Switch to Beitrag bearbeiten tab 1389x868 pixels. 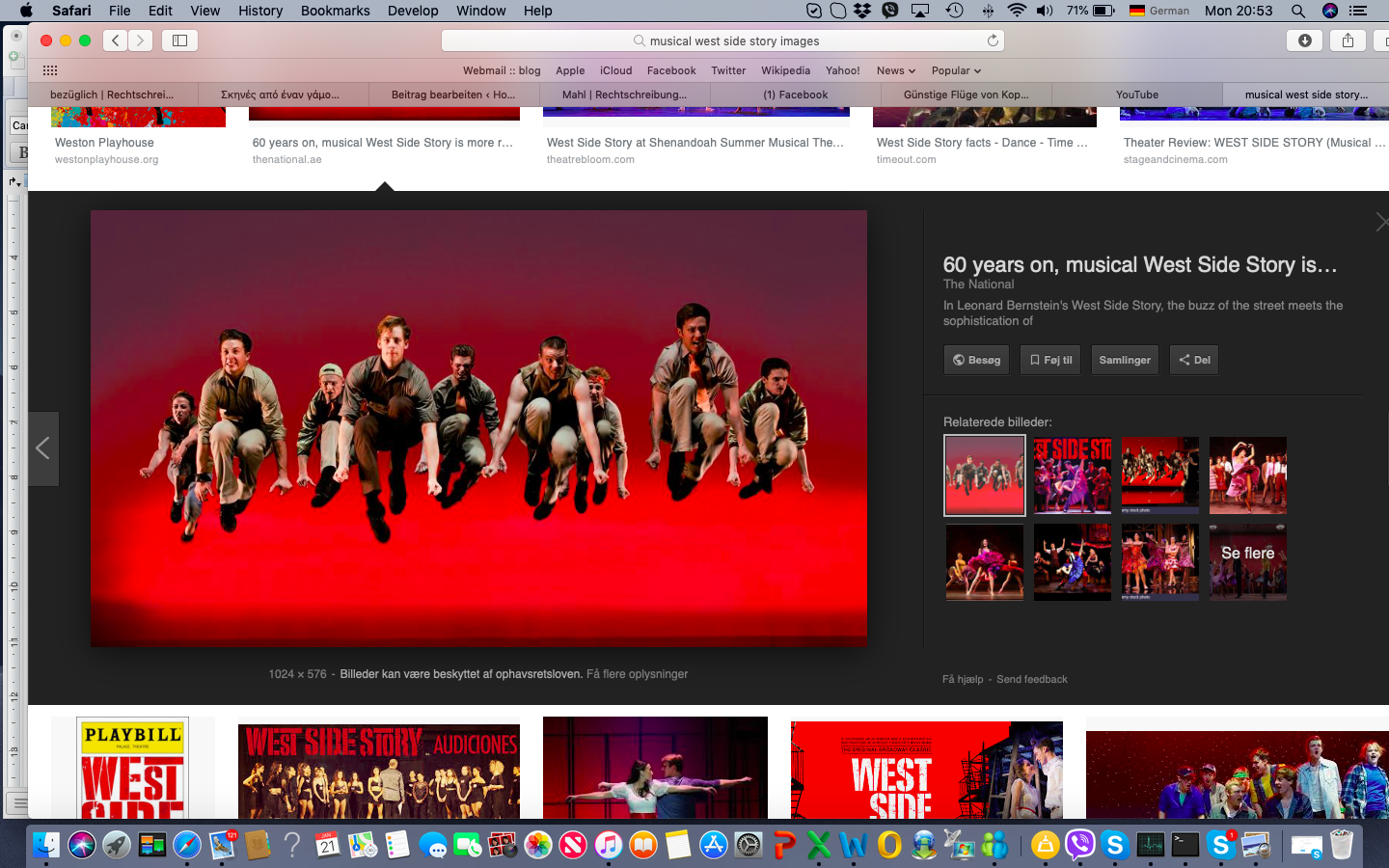tap(453, 95)
